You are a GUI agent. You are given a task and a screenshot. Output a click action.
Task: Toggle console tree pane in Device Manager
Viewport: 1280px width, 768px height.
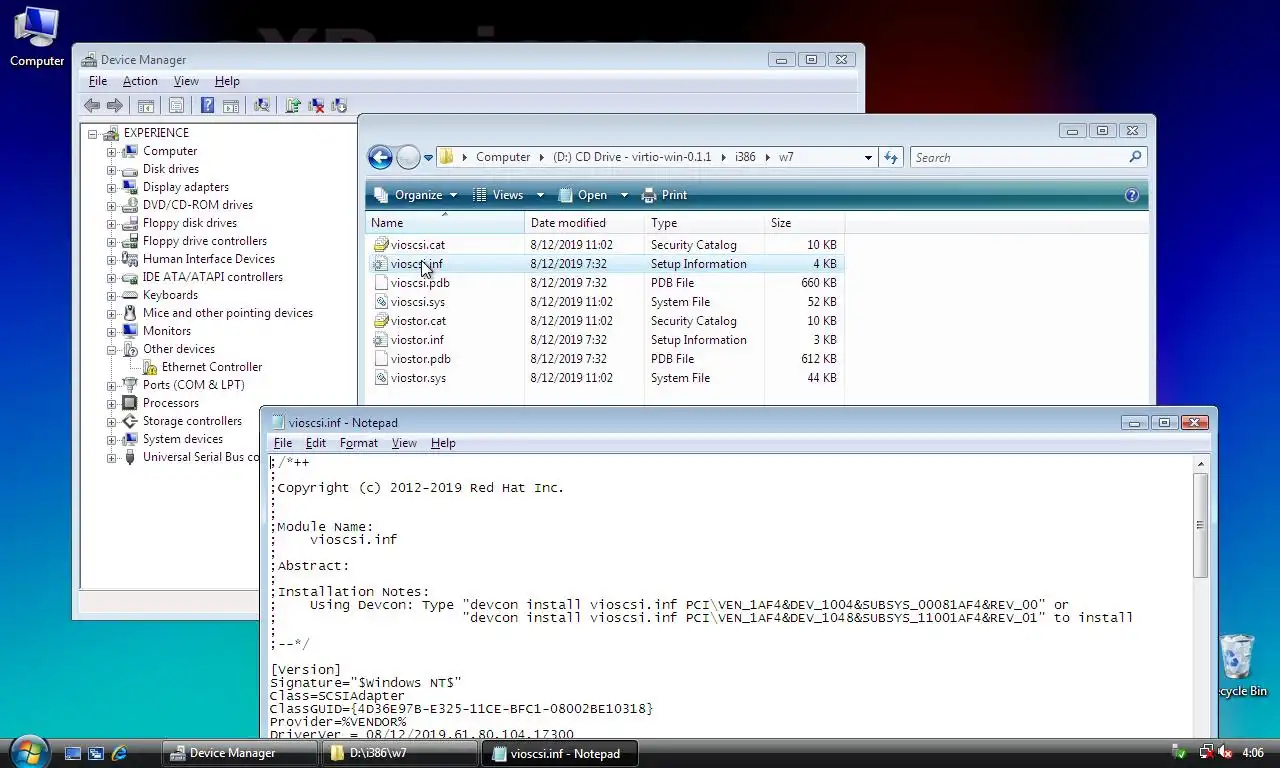tap(146, 105)
